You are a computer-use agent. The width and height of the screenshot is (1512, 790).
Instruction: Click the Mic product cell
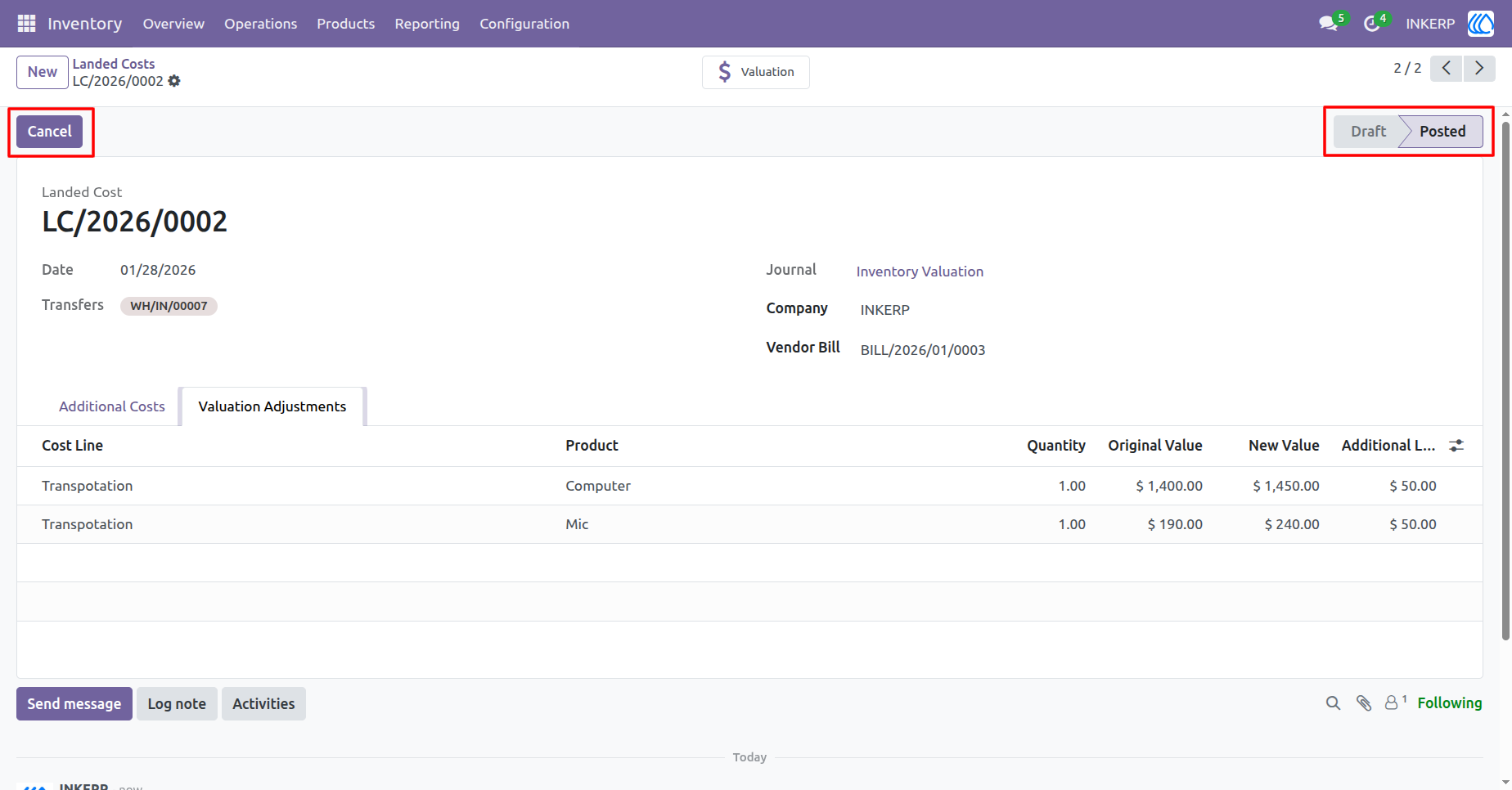tap(577, 524)
